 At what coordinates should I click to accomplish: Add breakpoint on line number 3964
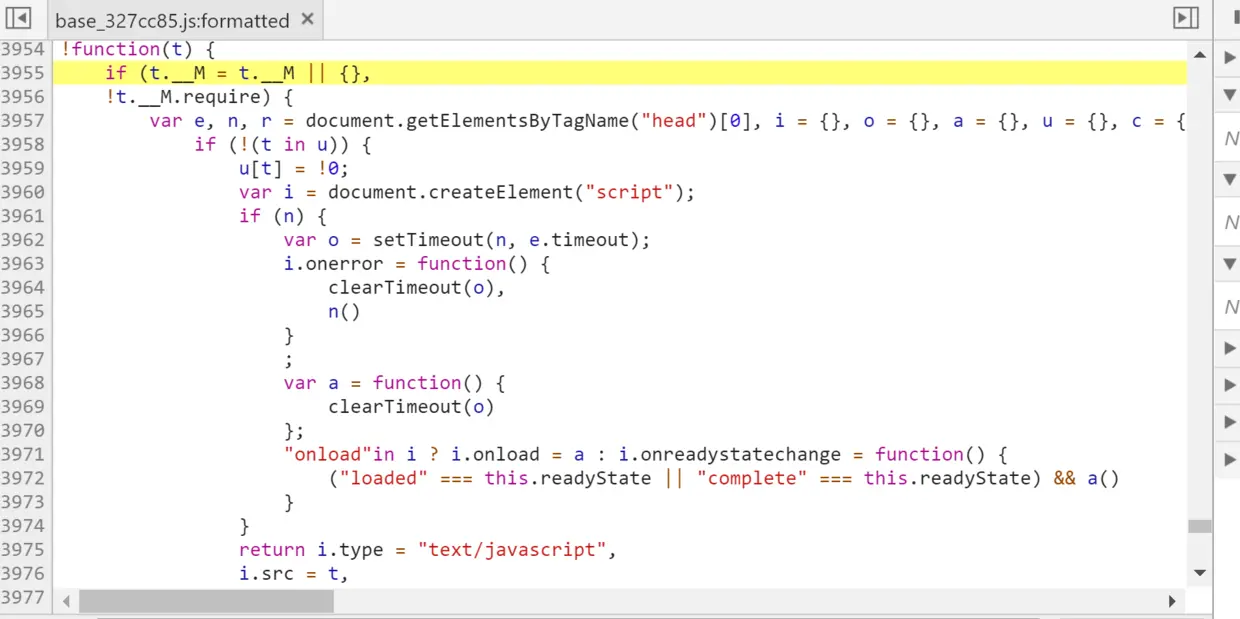click(x=23, y=287)
